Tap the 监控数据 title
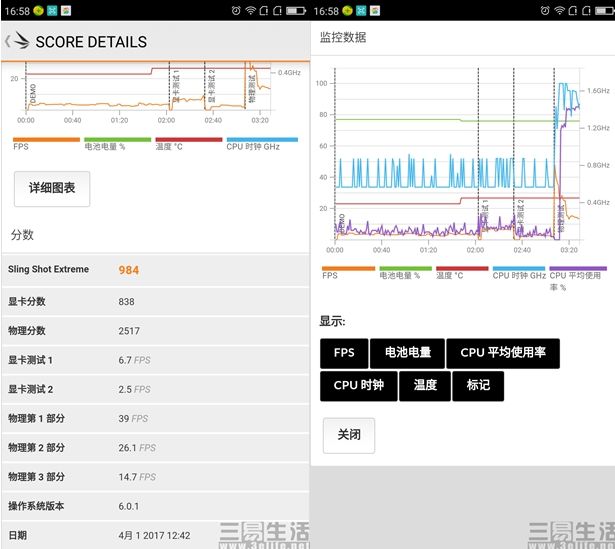This screenshot has width=615, height=549. pos(343,37)
